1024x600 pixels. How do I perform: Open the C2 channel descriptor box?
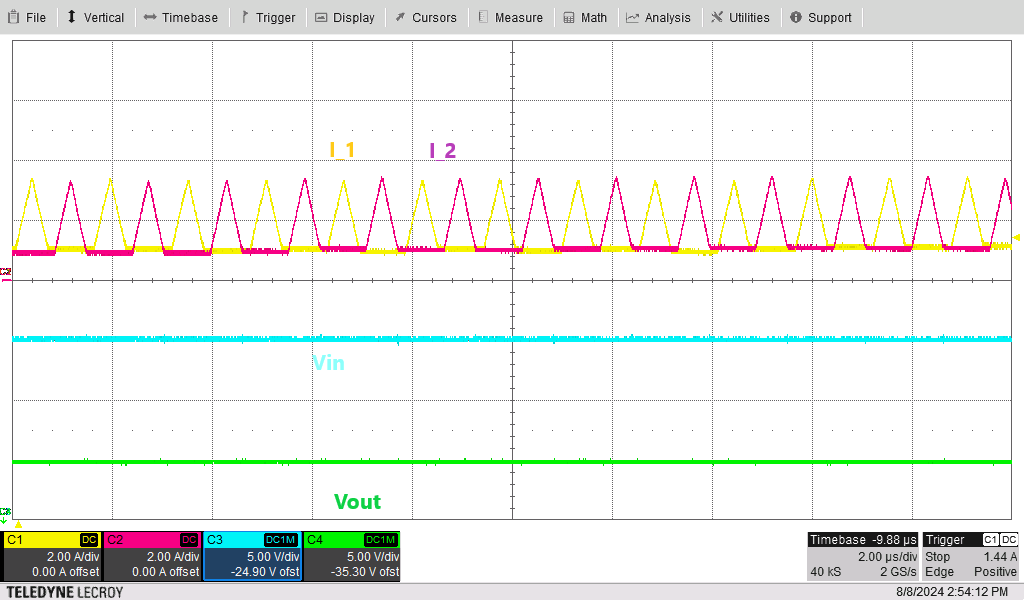click(151, 556)
